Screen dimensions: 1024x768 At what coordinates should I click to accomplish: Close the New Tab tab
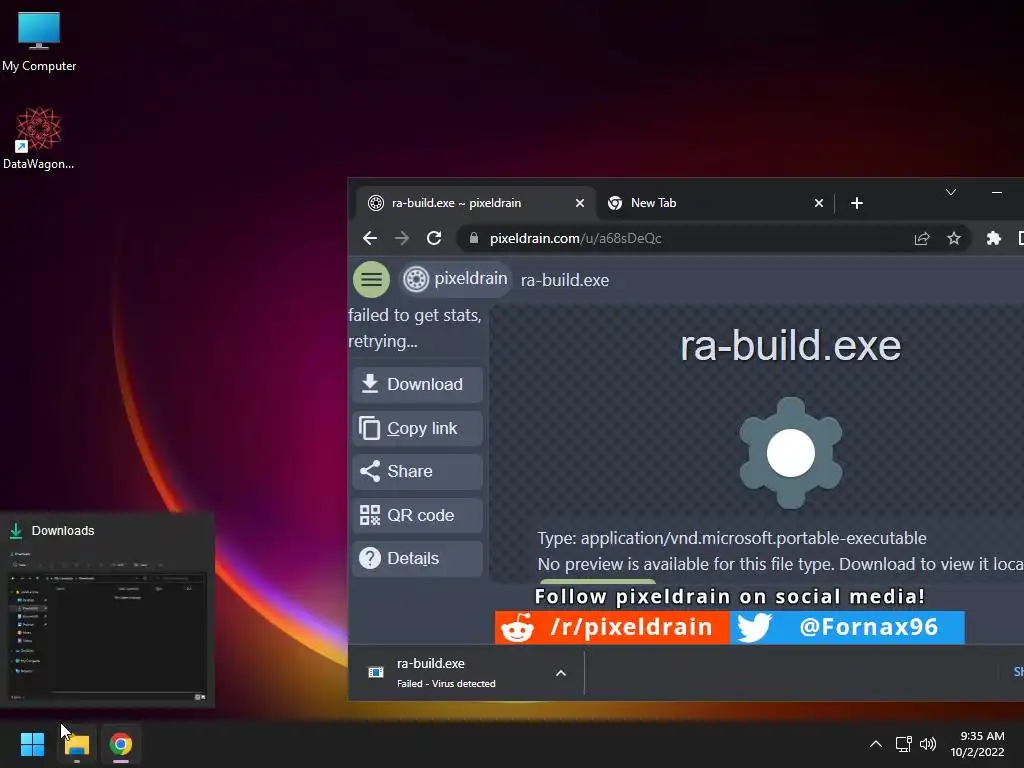tap(818, 203)
